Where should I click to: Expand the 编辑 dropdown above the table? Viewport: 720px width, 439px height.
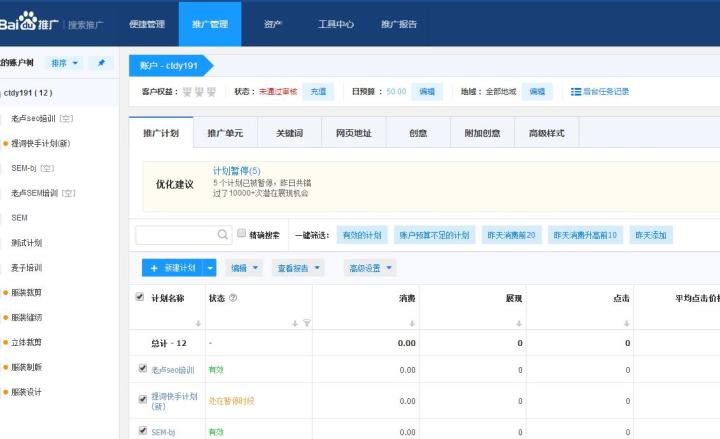coord(244,268)
